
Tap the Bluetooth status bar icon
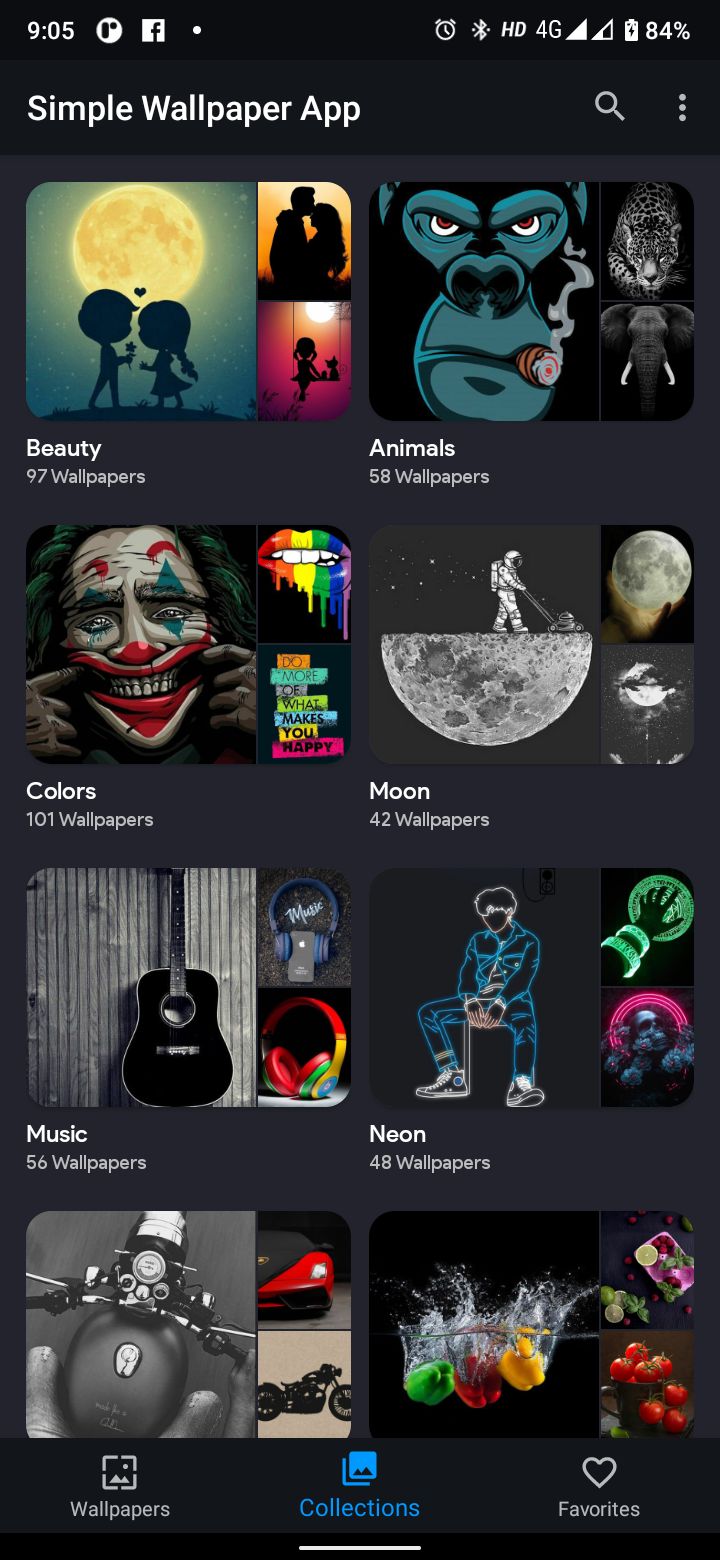coord(480,30)
